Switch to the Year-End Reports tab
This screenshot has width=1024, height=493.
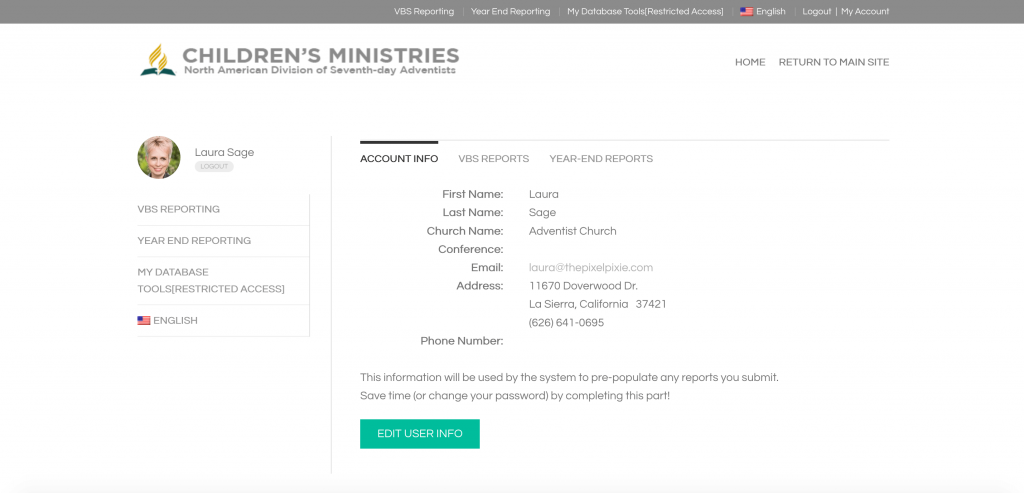click(x=600, y=159)
